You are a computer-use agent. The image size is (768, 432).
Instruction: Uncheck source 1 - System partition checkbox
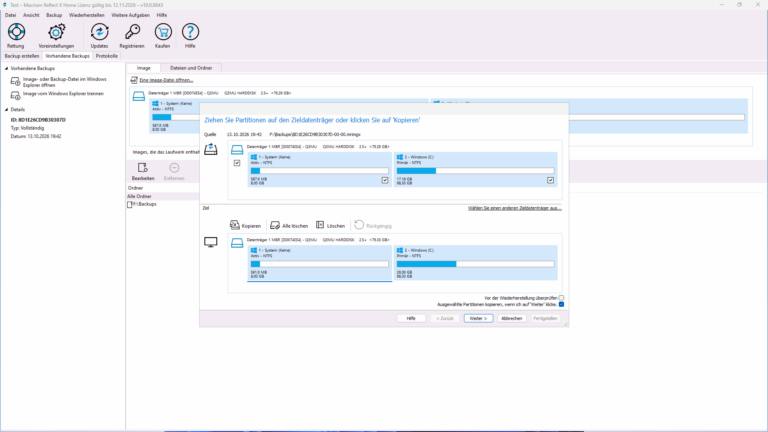pos(385,180)
